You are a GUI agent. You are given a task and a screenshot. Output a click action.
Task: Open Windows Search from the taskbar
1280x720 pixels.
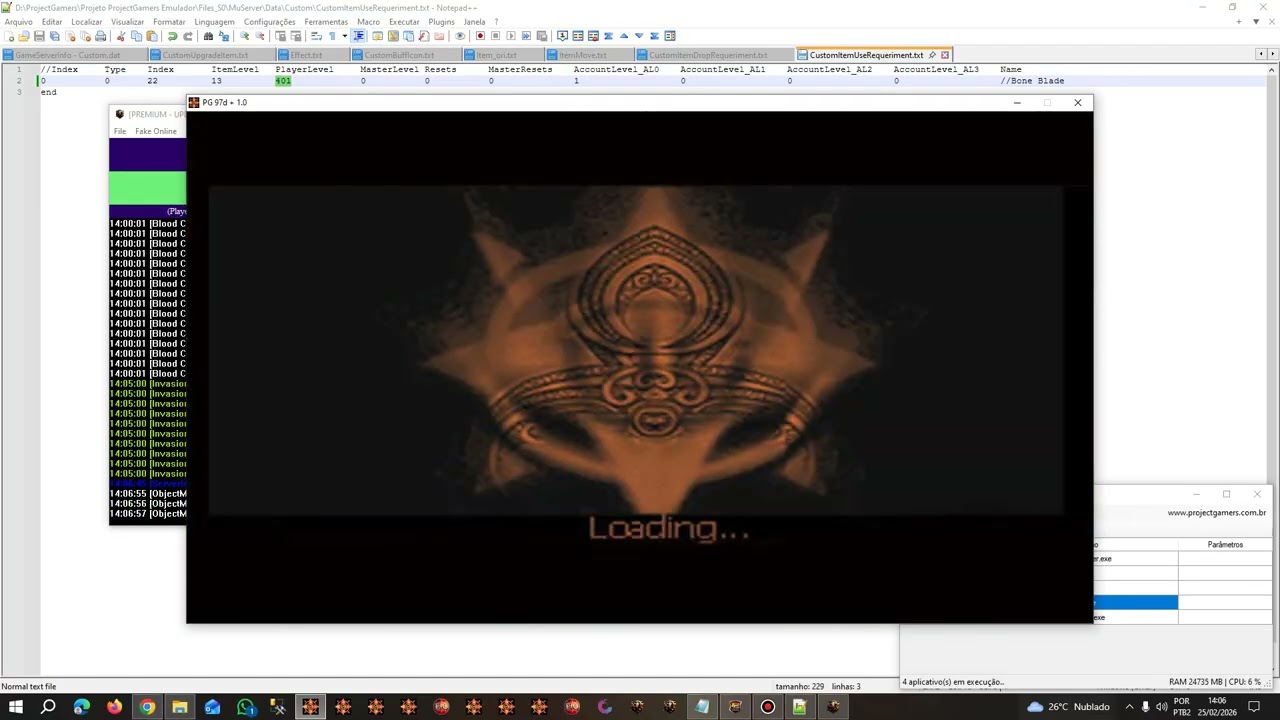click(48, 707)
